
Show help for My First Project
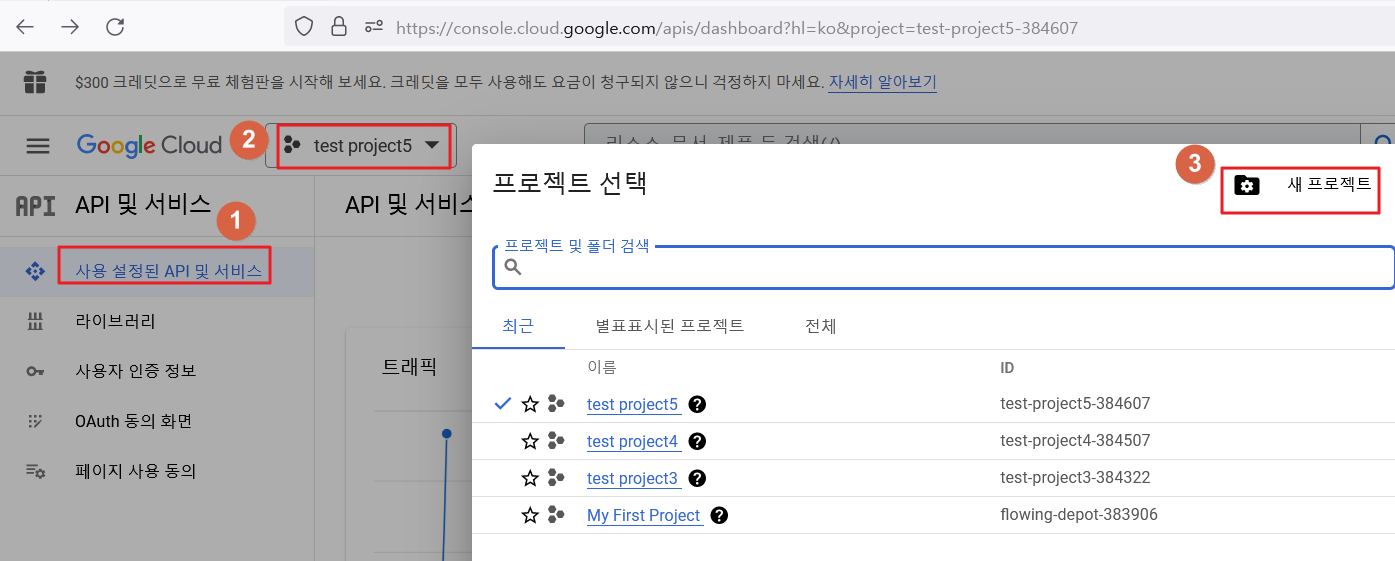point(719,515)
